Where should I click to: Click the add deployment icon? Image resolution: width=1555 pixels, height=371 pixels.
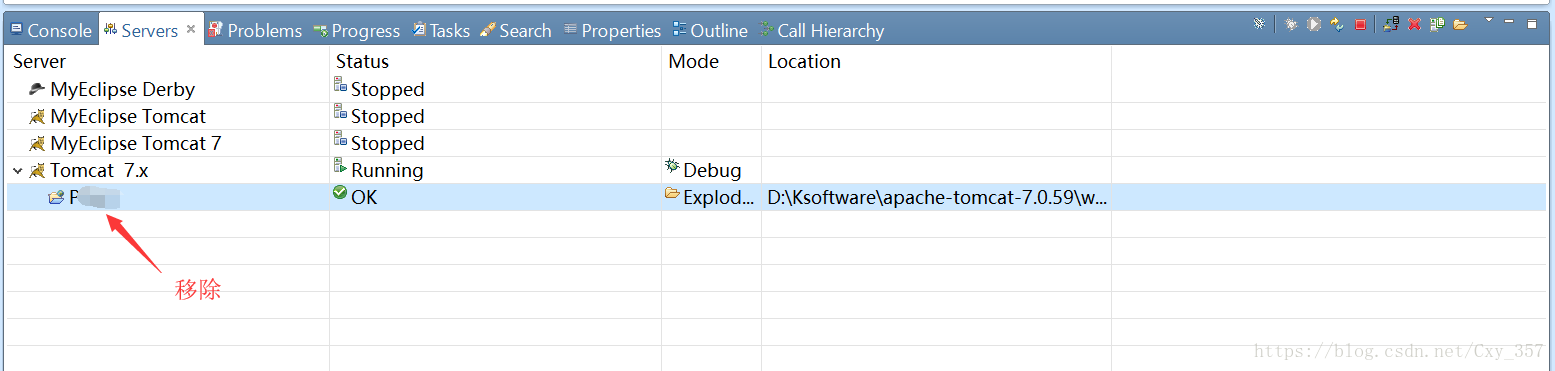tap(1391, 24)
